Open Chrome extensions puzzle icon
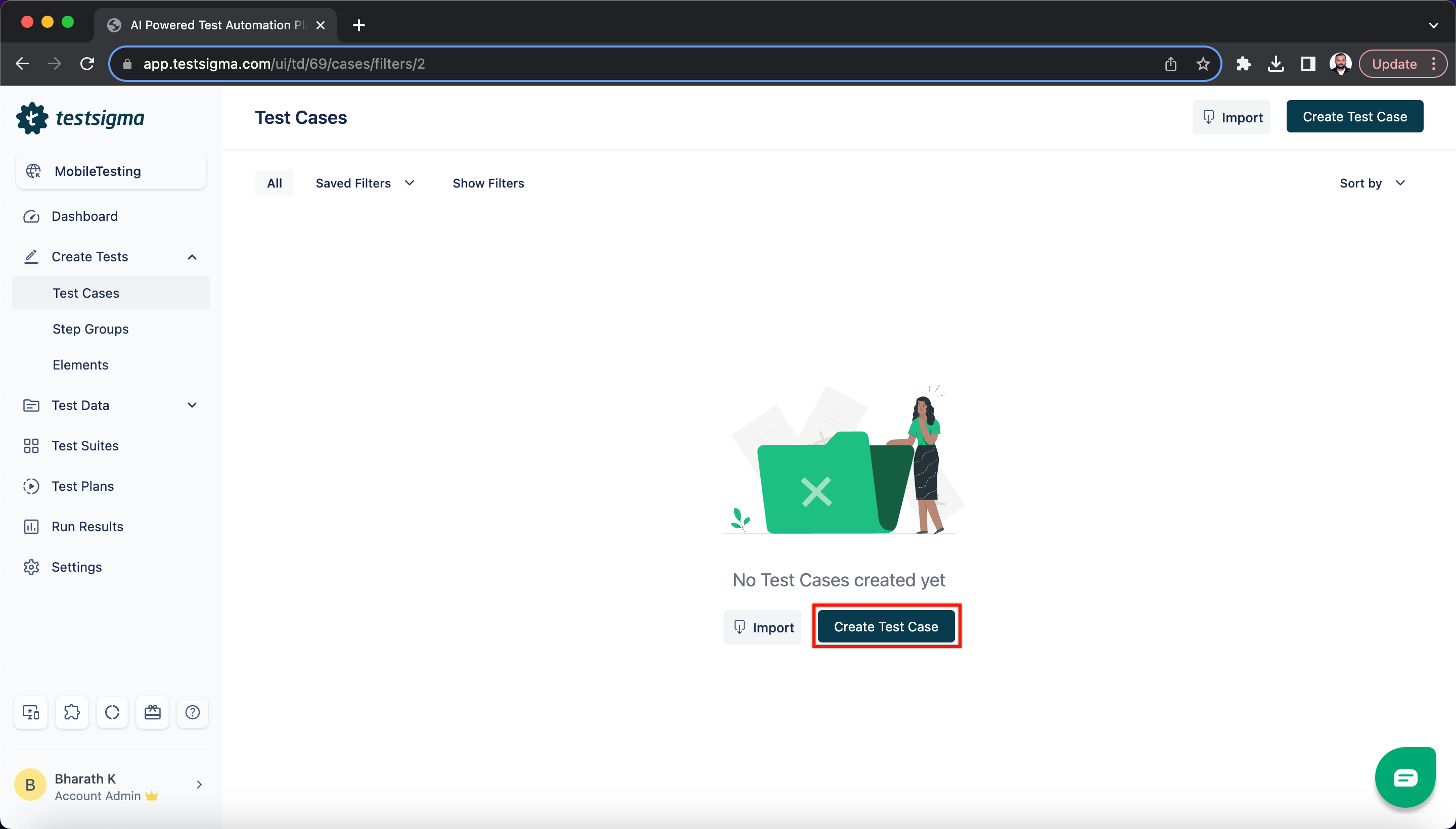This screenshot has width=1456, height=829. coord(1243,64)
